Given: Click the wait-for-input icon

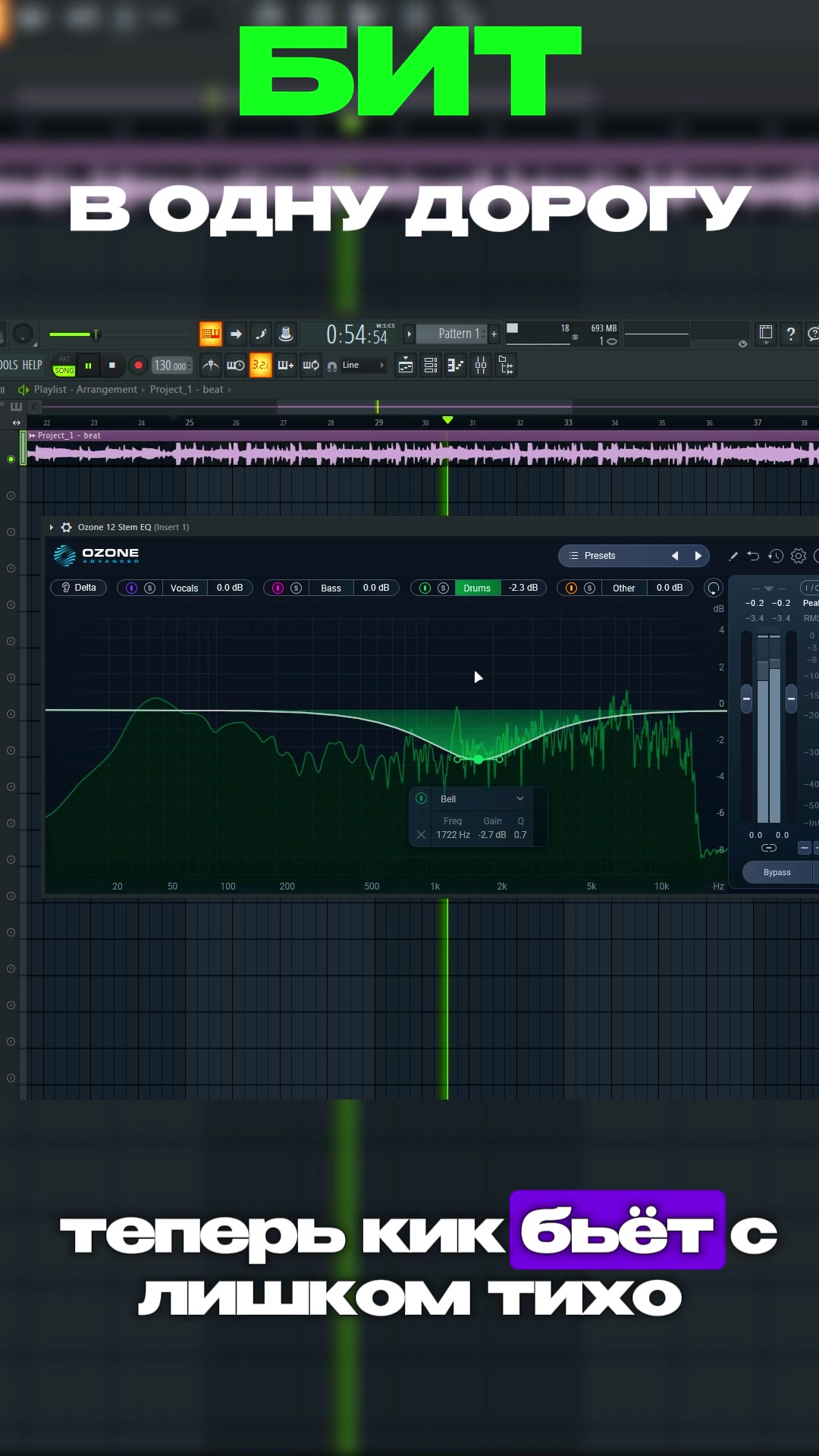Looking at the screenshot, I should (236, 366).
